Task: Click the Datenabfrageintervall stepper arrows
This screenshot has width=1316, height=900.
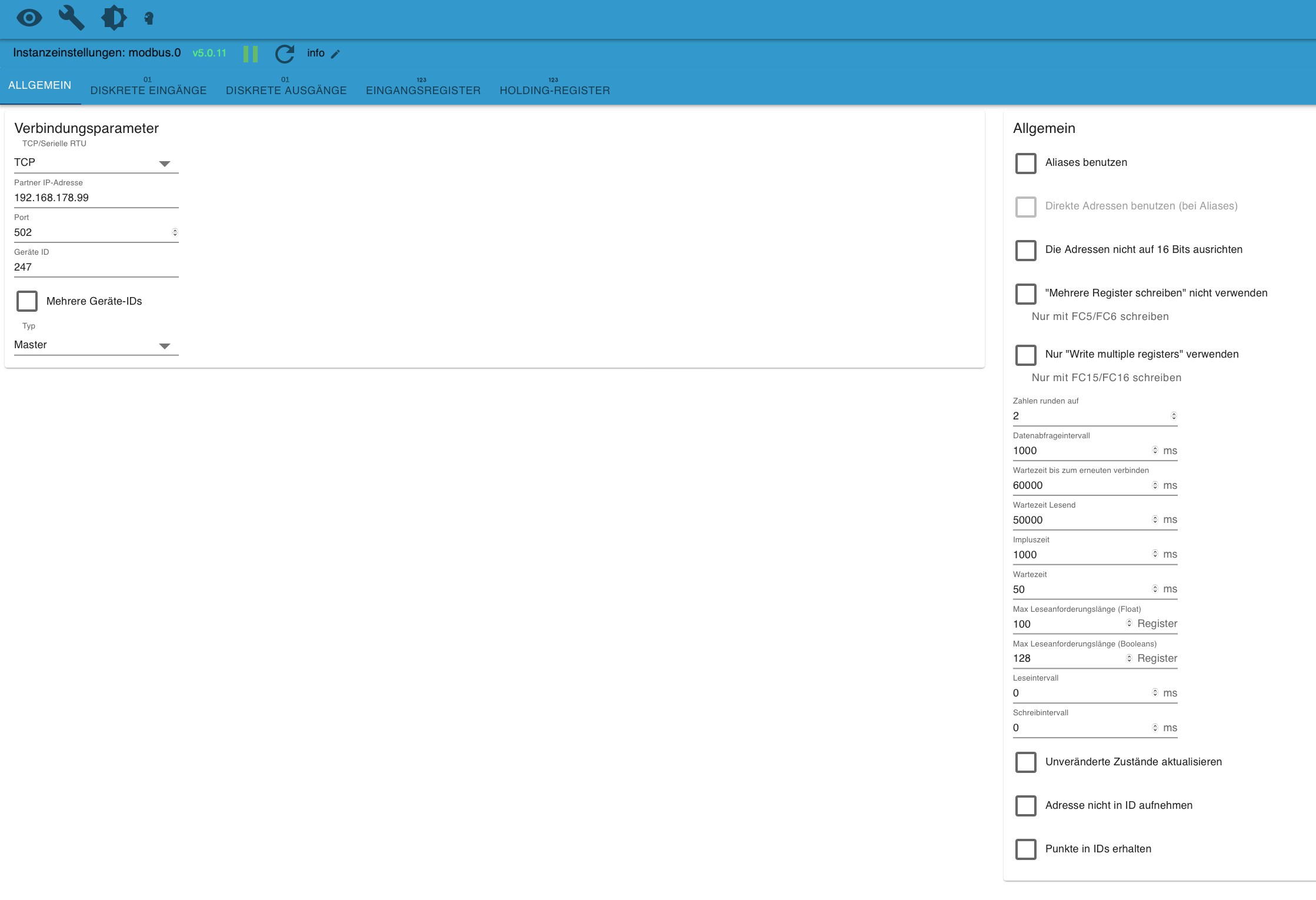Action: pos(1155,451)
